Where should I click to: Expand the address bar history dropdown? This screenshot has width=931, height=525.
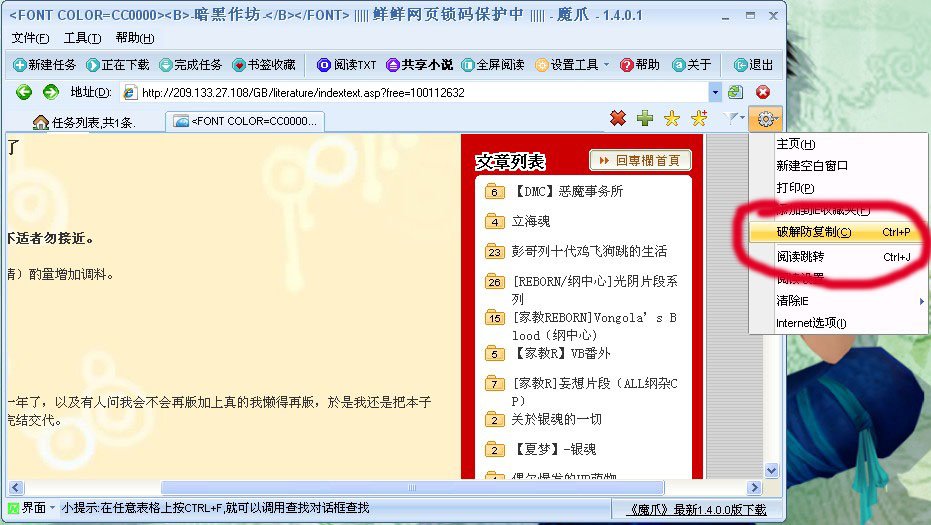pyautogui.click(x=715, y=93)
